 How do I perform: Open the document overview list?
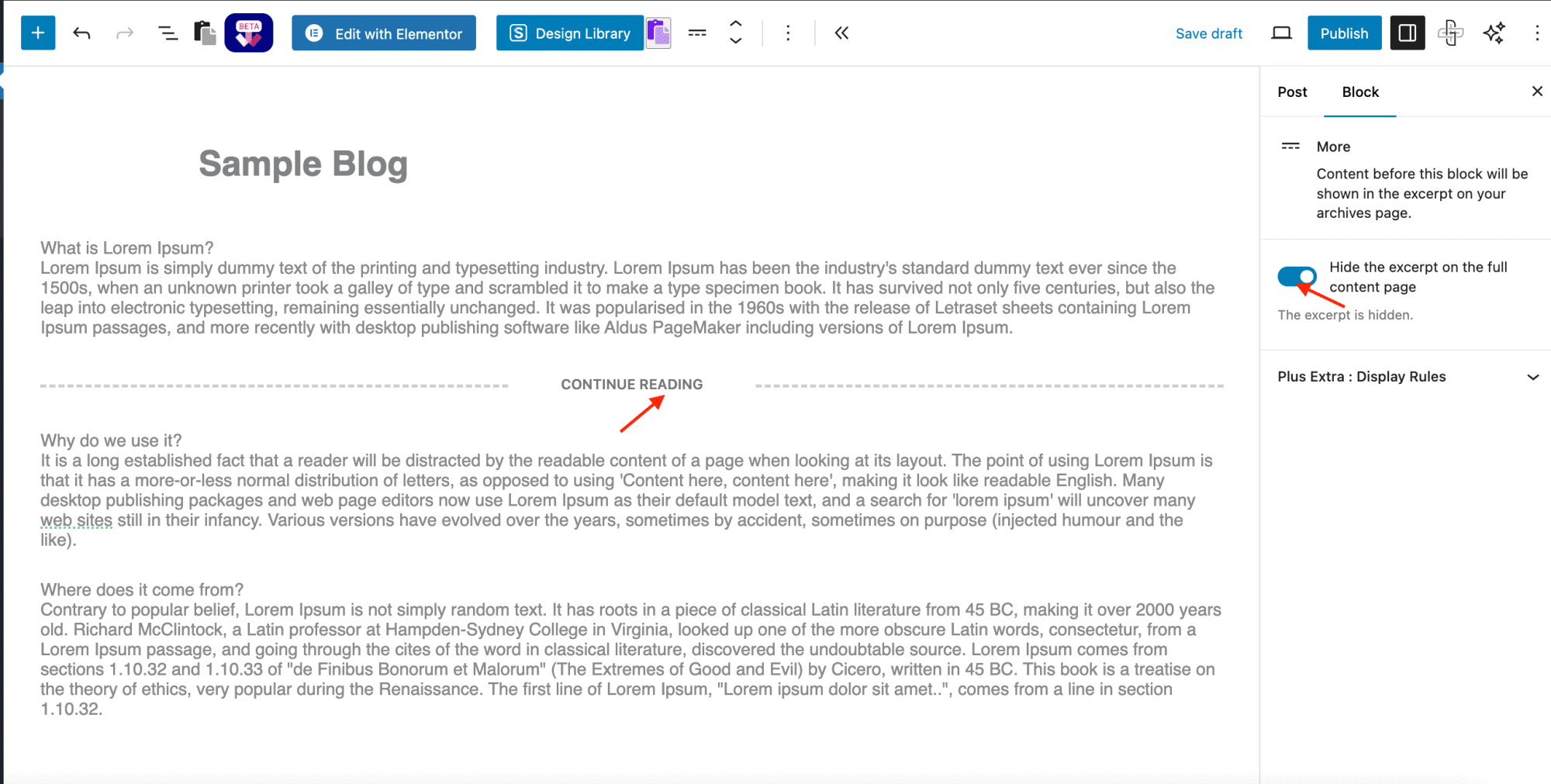pyautogui.click(x=168, y=33)
